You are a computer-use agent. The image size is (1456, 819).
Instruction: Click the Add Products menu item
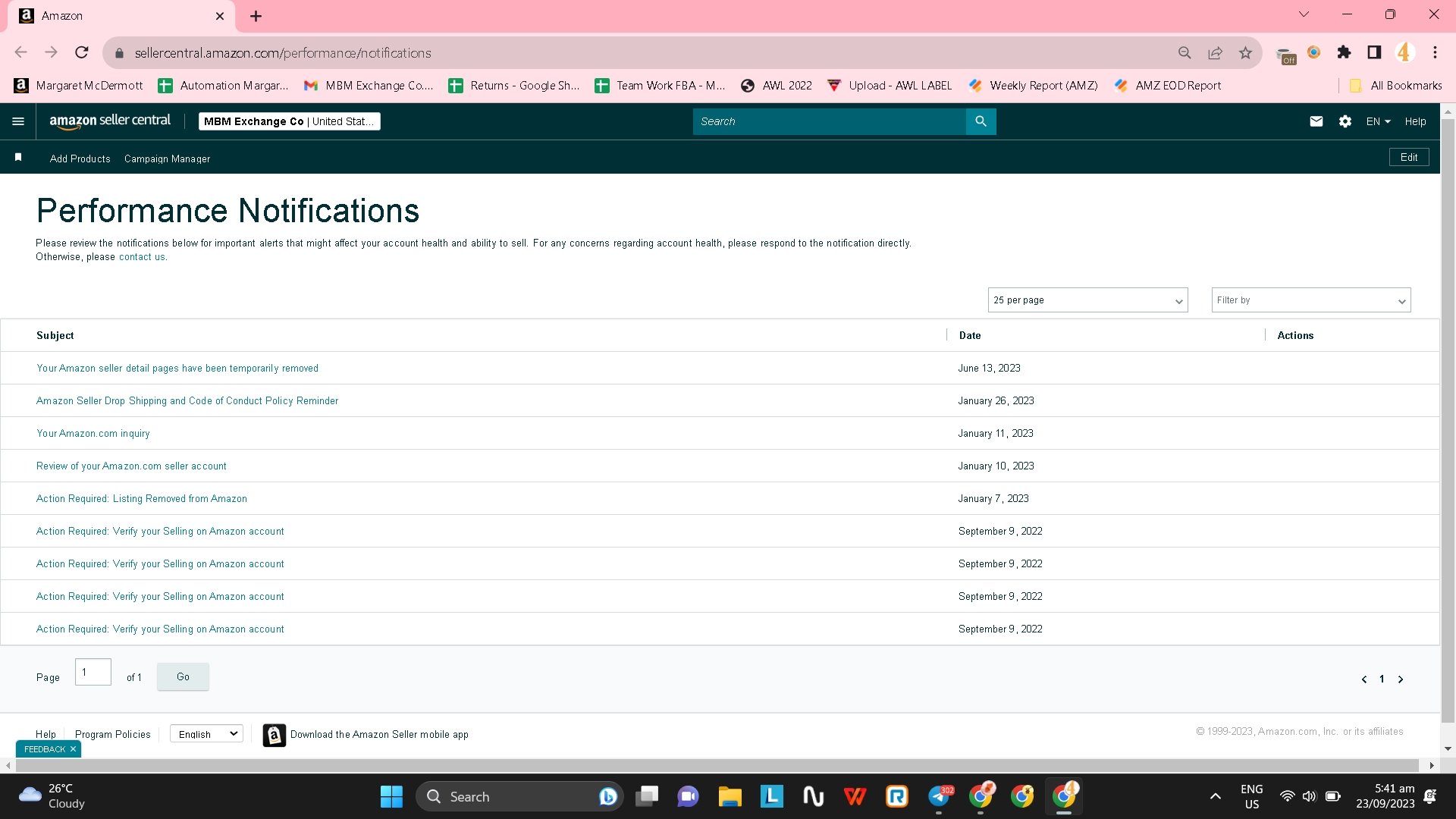80,158
